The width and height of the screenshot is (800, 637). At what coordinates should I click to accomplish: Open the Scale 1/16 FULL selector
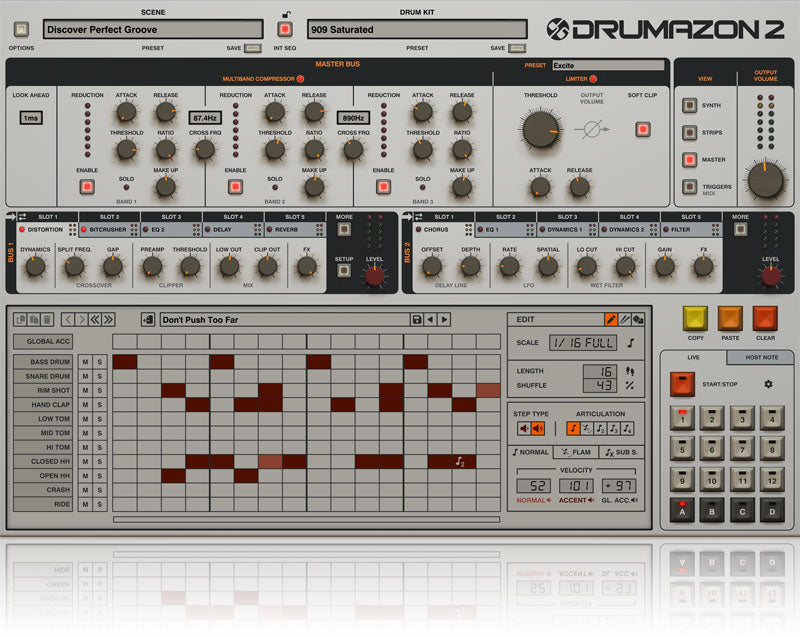(583, 343)
